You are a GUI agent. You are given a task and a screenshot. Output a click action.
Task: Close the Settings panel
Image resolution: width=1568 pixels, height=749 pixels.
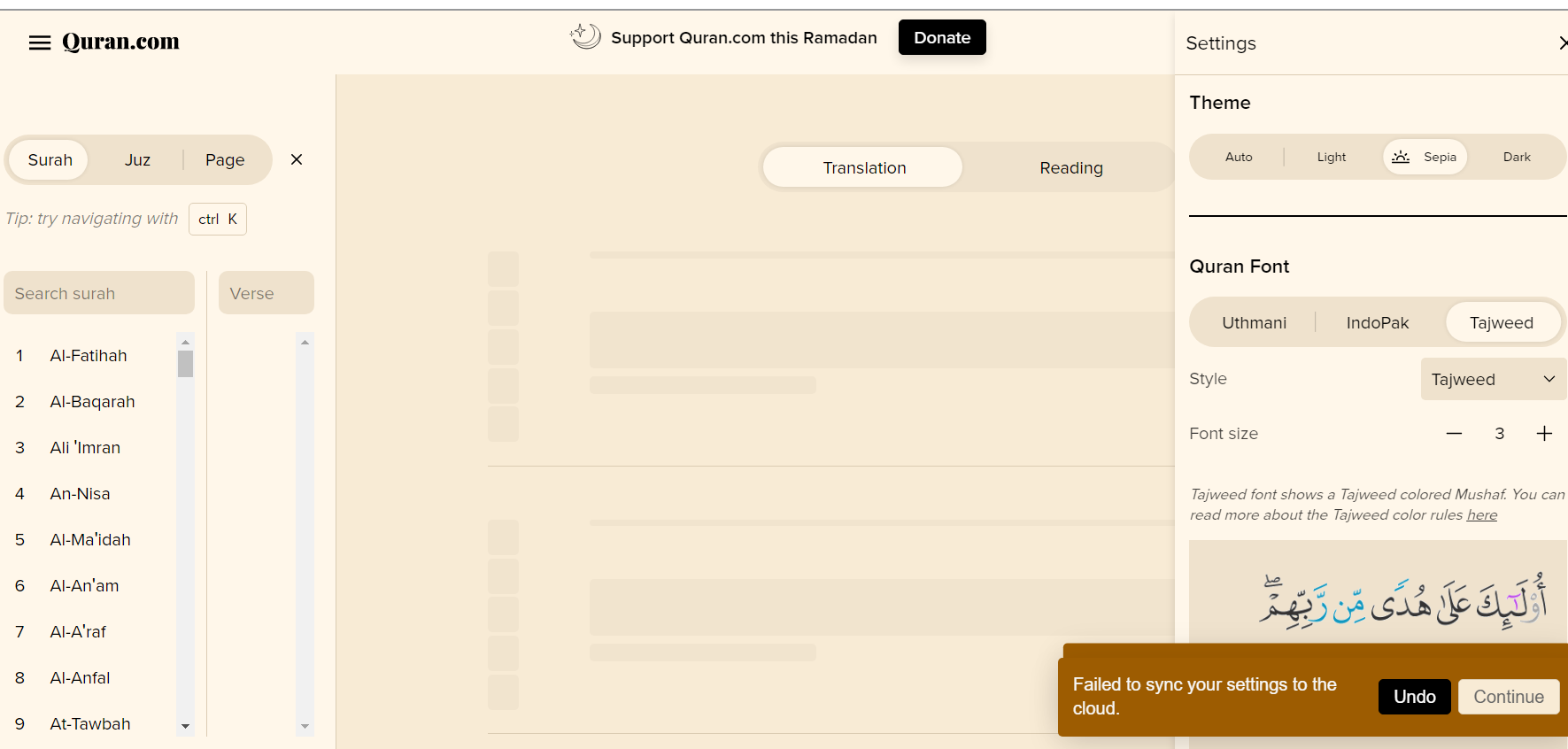pos(1563,42)
